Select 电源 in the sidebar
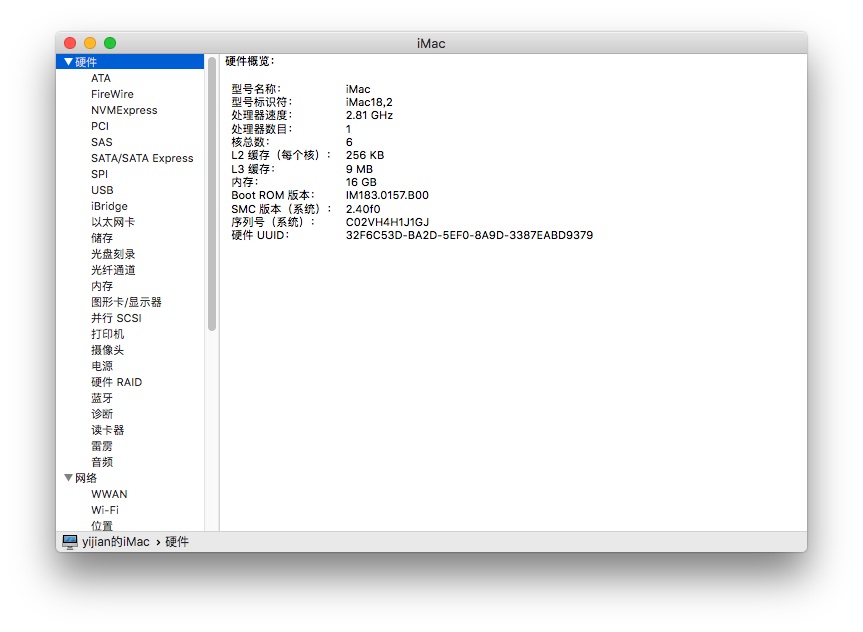The height and width of the screenshot is (632, 863). 102,366
